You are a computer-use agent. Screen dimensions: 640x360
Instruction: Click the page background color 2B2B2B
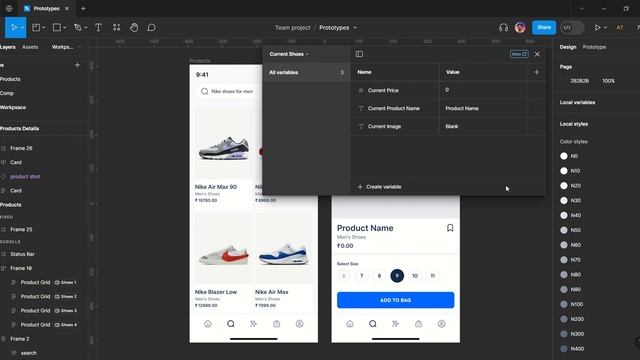coord(579,81)
